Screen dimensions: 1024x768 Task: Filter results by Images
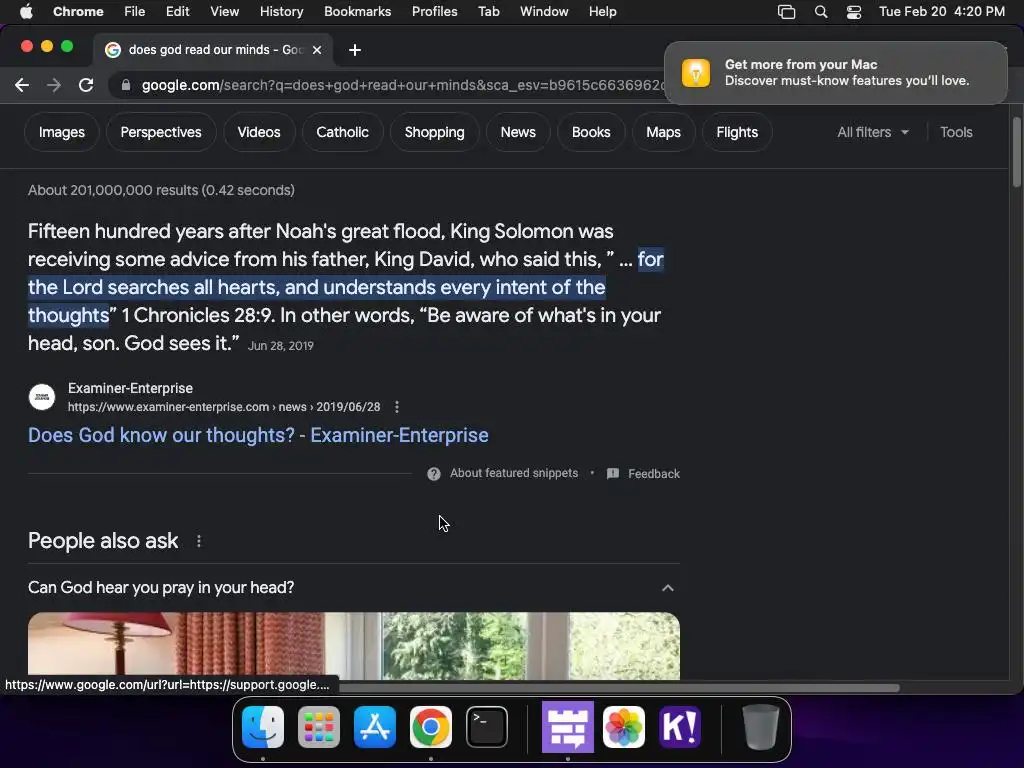[x=61, y=132]
